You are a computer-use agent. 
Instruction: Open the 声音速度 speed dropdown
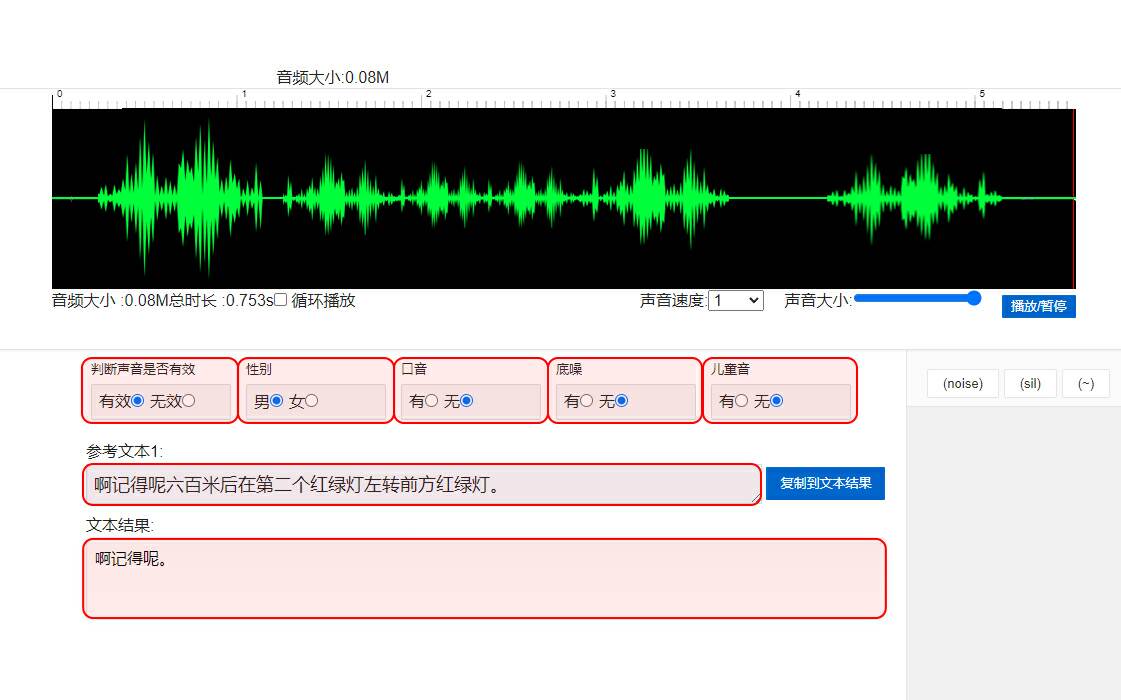(735, 300)
